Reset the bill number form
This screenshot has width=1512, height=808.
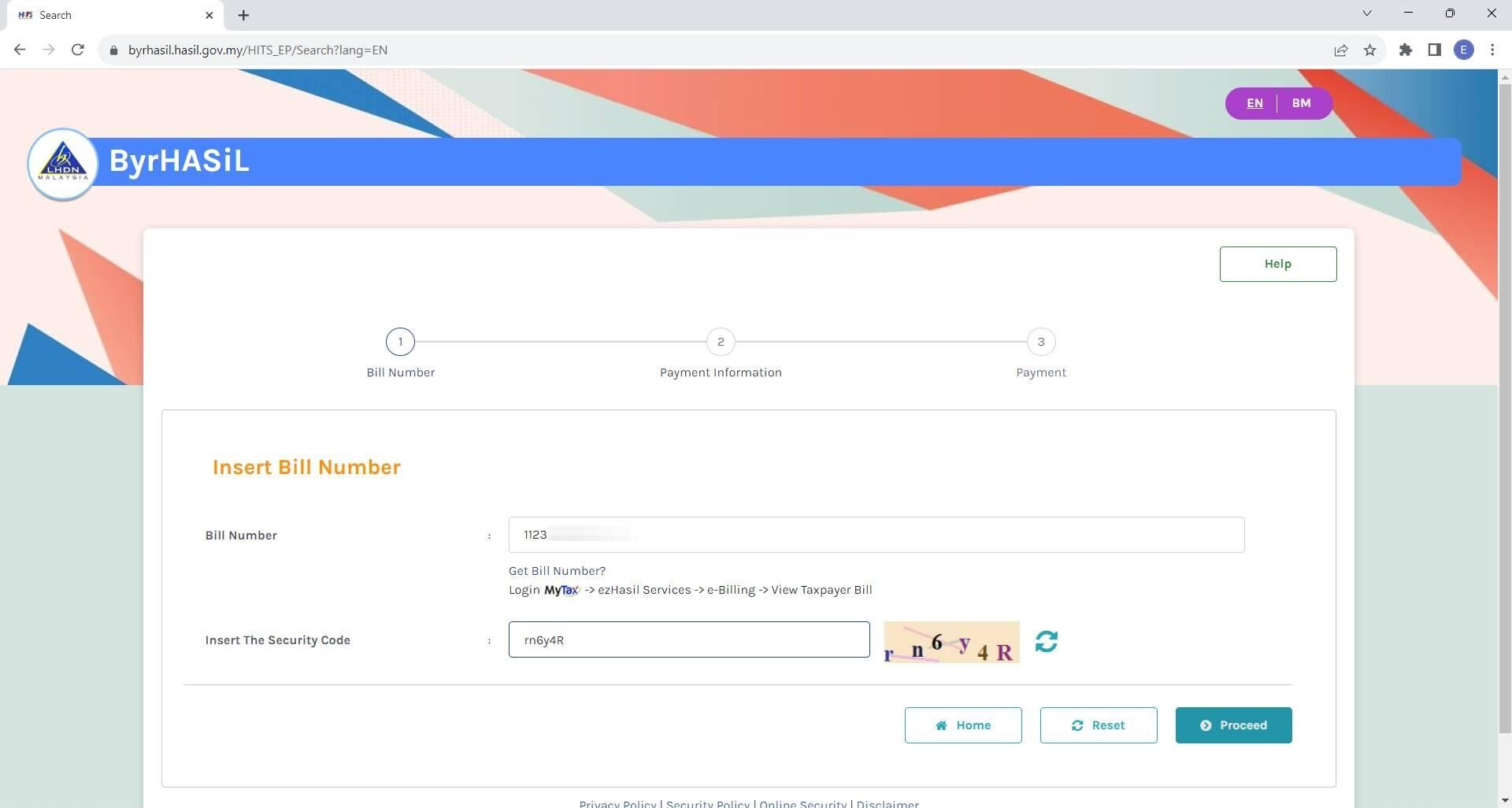[1099, 725]
